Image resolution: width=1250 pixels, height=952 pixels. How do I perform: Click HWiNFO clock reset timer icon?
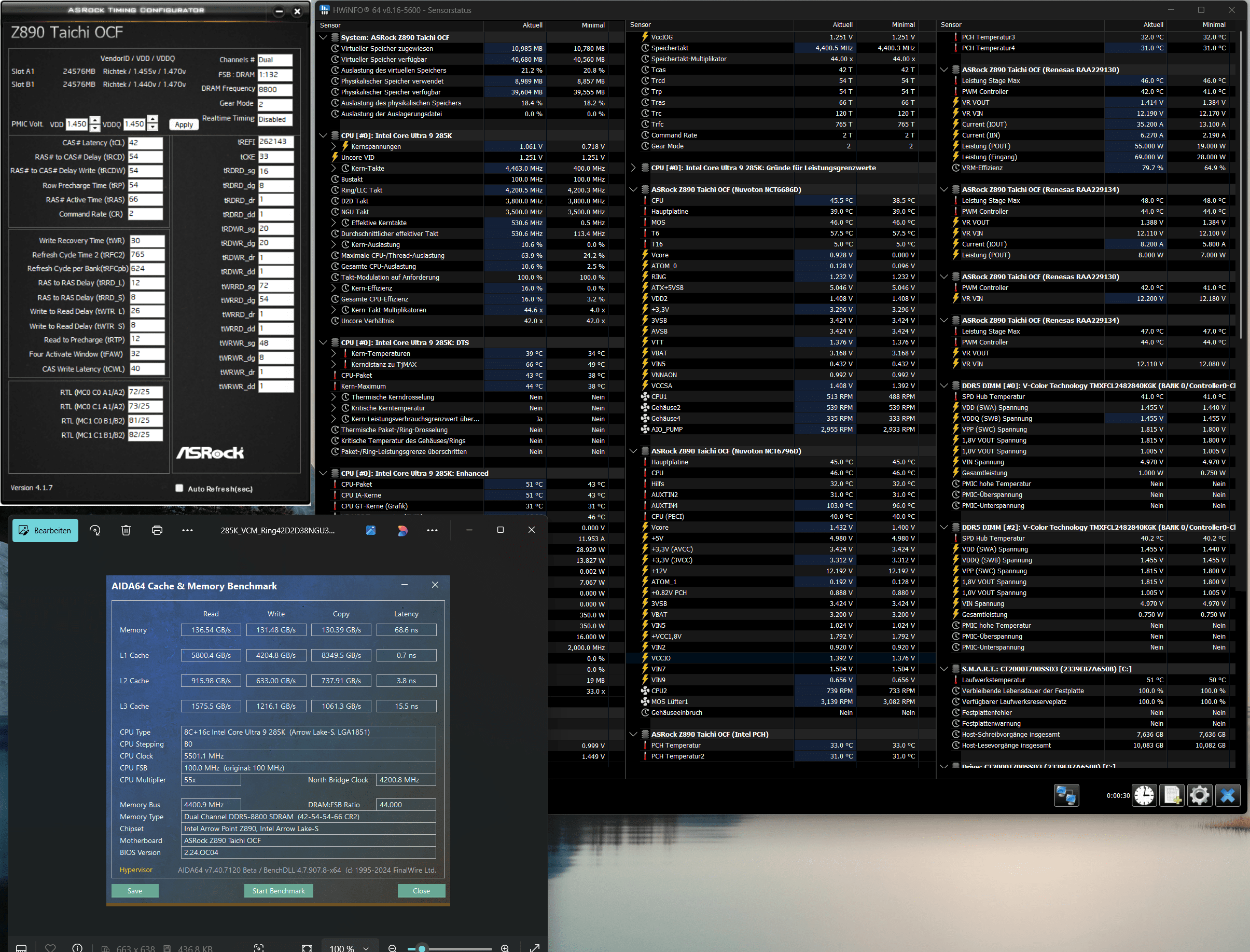coord(1144,796)
